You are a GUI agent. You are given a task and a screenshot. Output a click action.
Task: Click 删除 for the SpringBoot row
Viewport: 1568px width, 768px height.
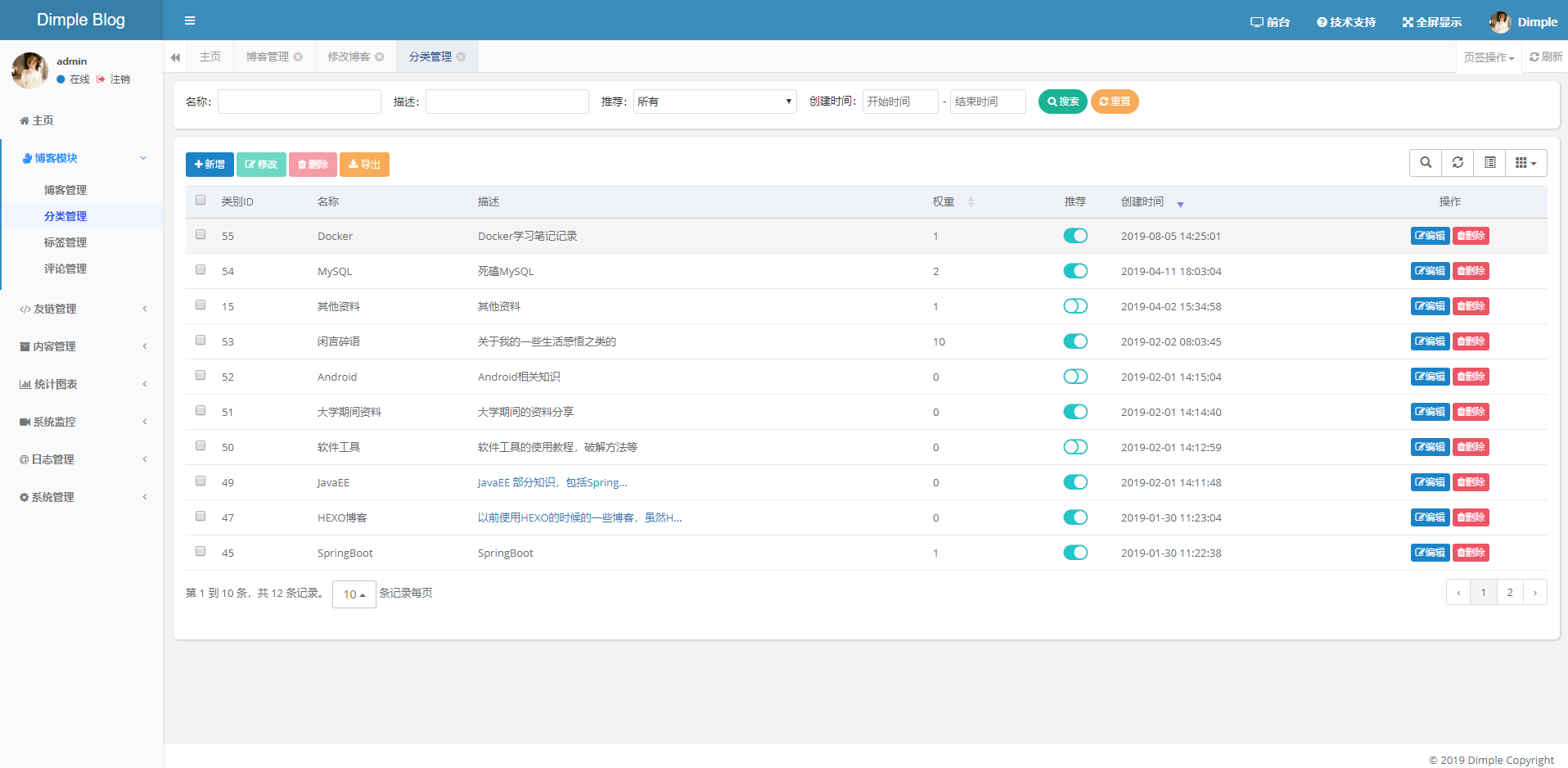1471,553
